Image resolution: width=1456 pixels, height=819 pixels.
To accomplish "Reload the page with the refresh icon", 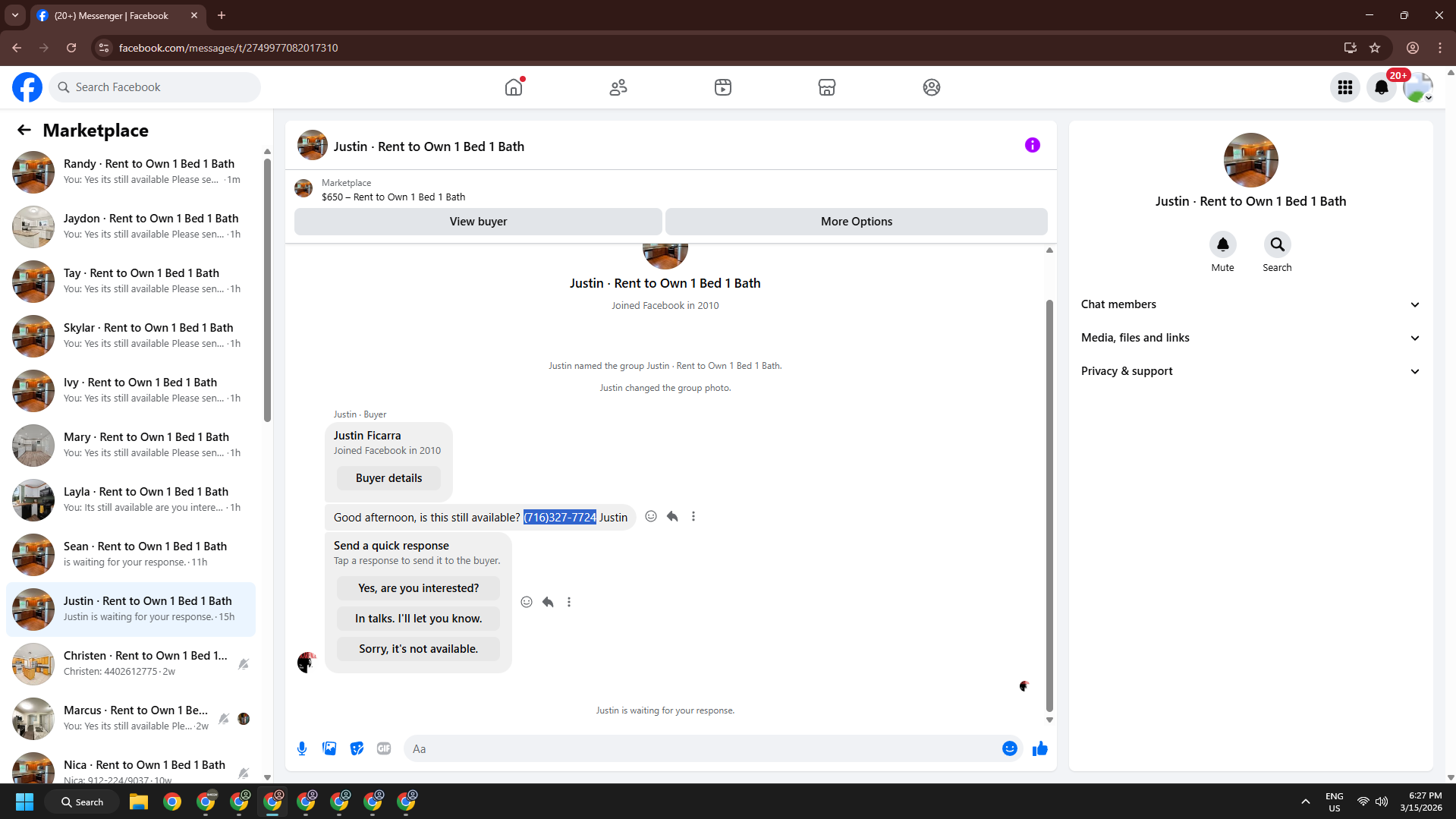I will pos(71,48).
